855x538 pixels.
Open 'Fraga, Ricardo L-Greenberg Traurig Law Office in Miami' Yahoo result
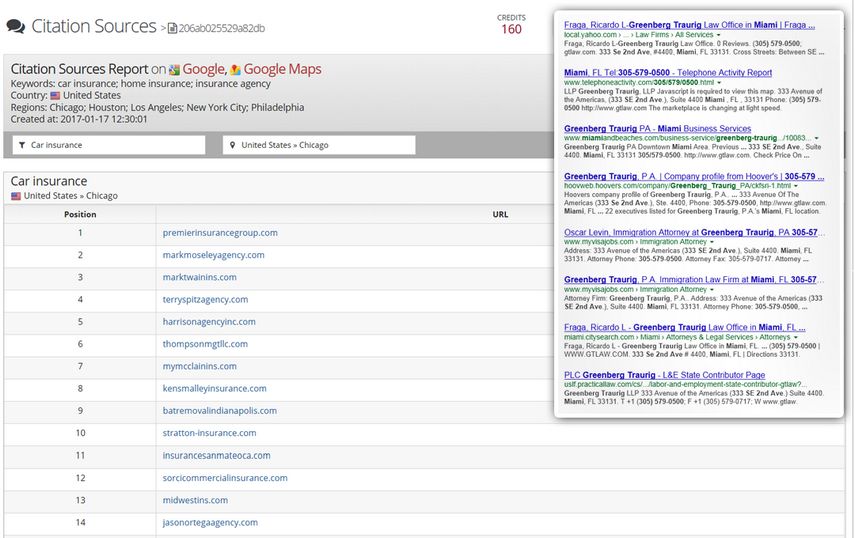[689, 25]
